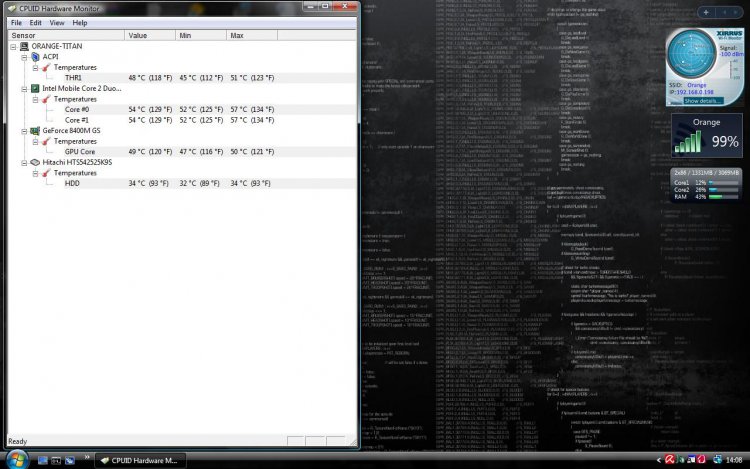Open the View menu
Screen dimensions: 750x469
tap(57, 22)
